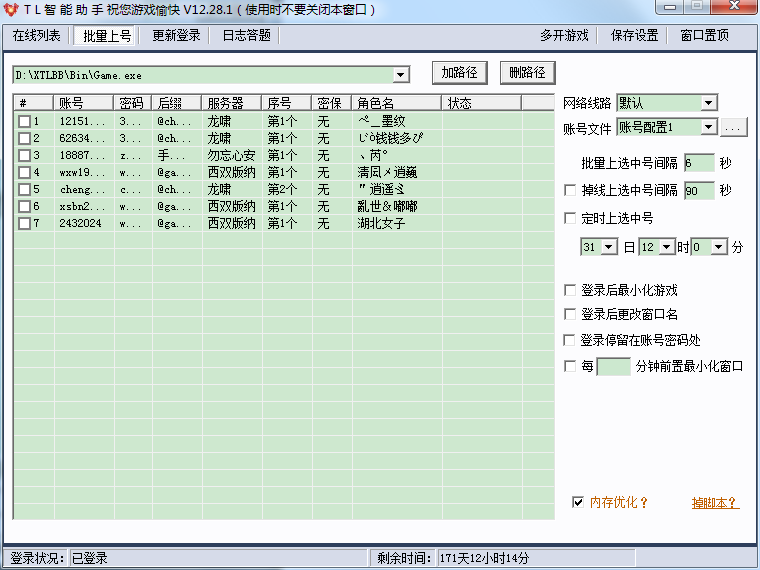Click the application logo icon in title bar

[11, 9]
